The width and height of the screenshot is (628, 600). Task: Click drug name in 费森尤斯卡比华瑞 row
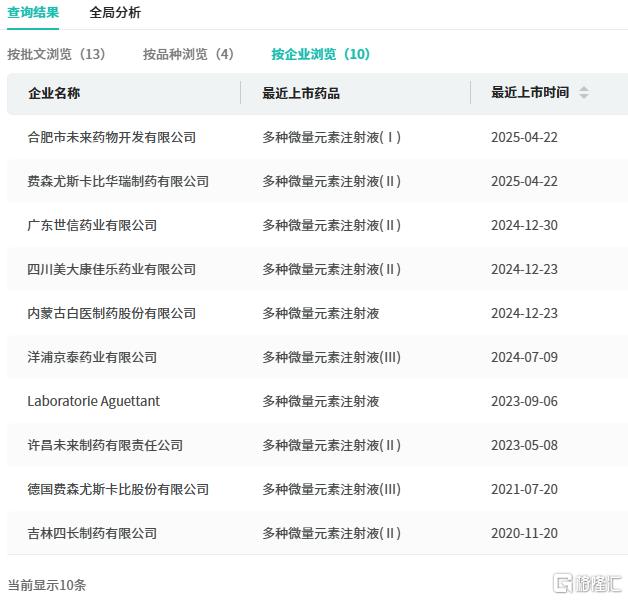(332, 181)
